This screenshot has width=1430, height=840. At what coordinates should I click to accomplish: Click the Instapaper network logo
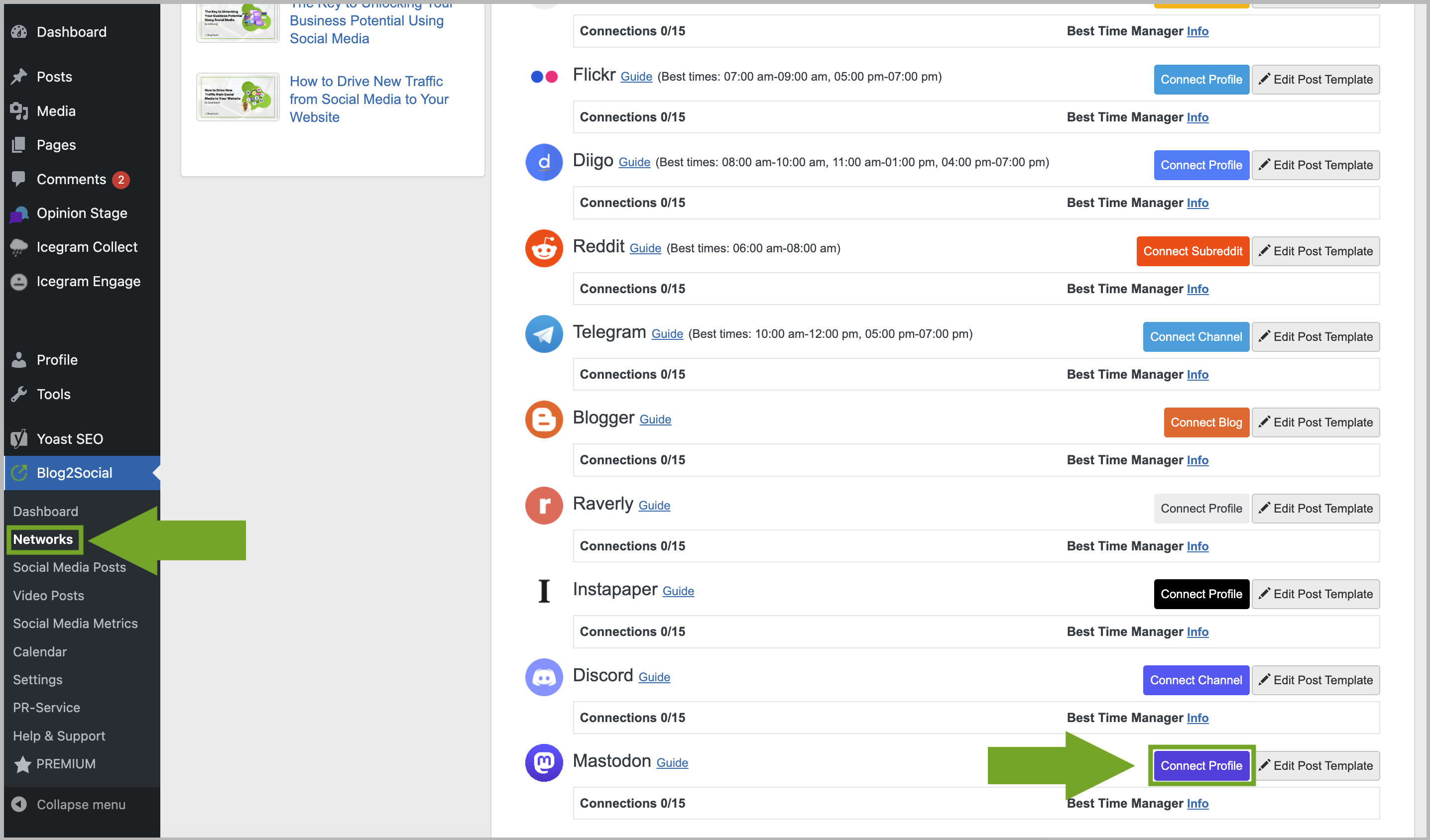544,591
